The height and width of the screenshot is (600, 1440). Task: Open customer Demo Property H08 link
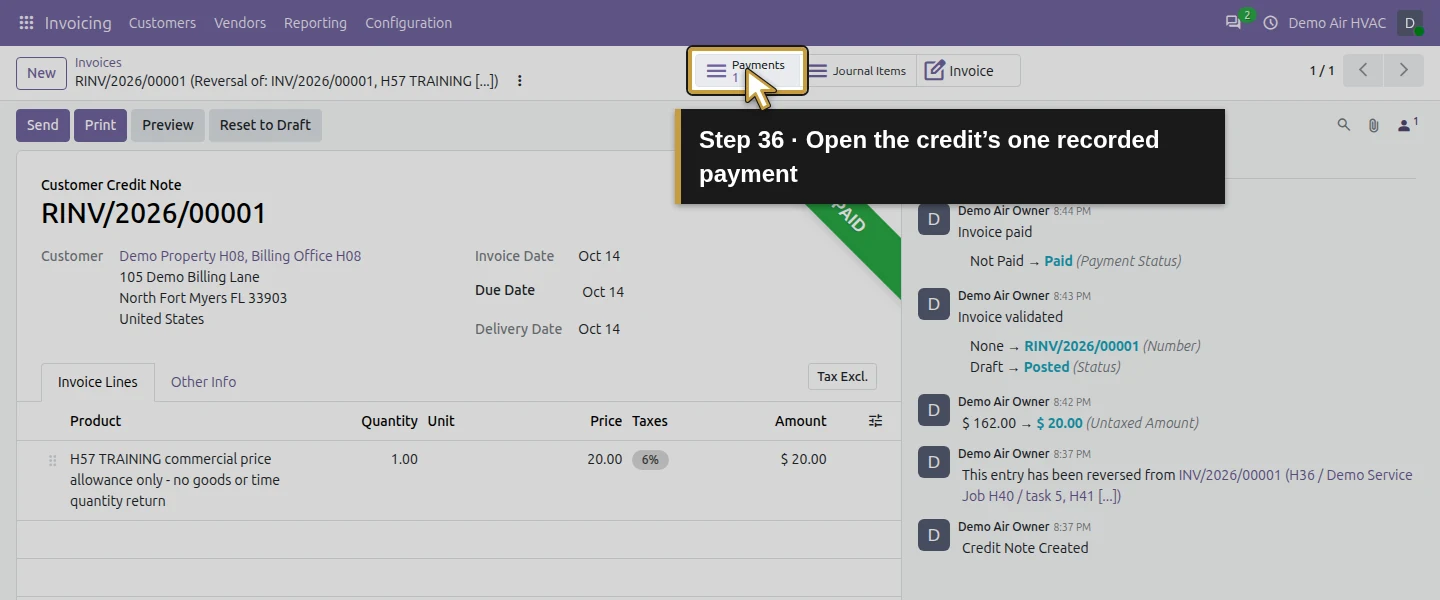(x=240, y=256)
